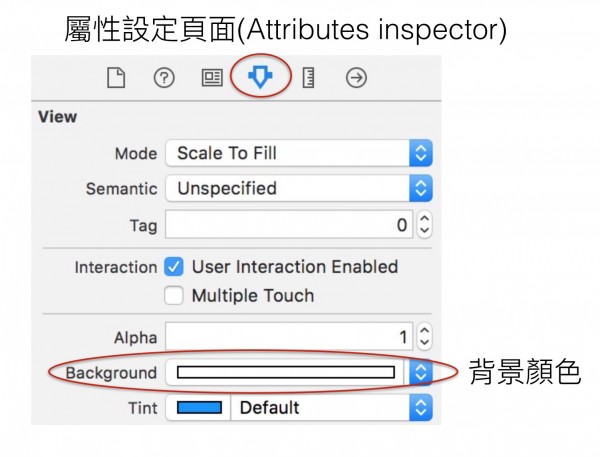Open the Connections inspector arrow icon

click(x=356, y=78)
